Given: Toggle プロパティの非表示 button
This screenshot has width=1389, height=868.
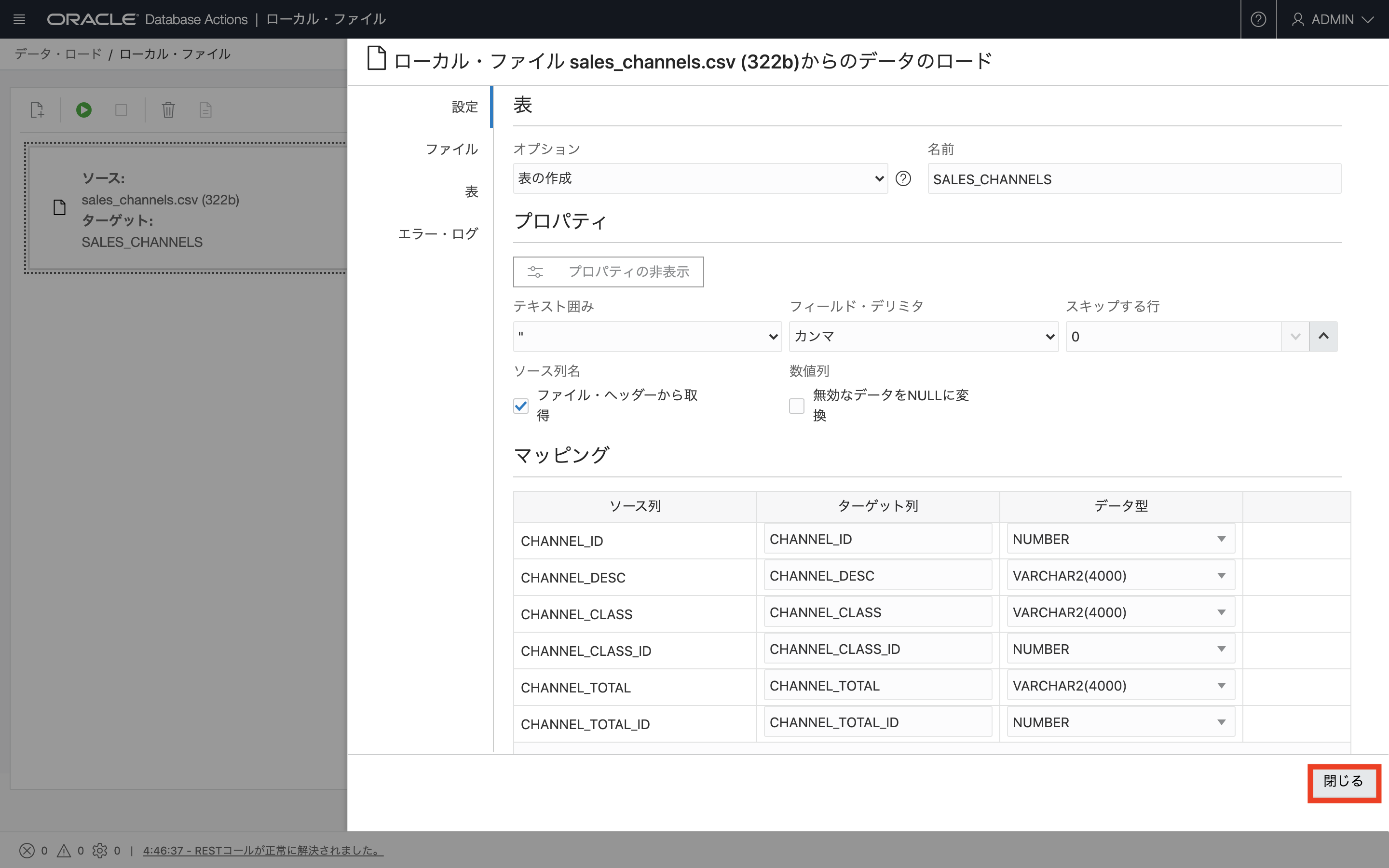Looking at the screenshot, I should [x=608, y=271].
